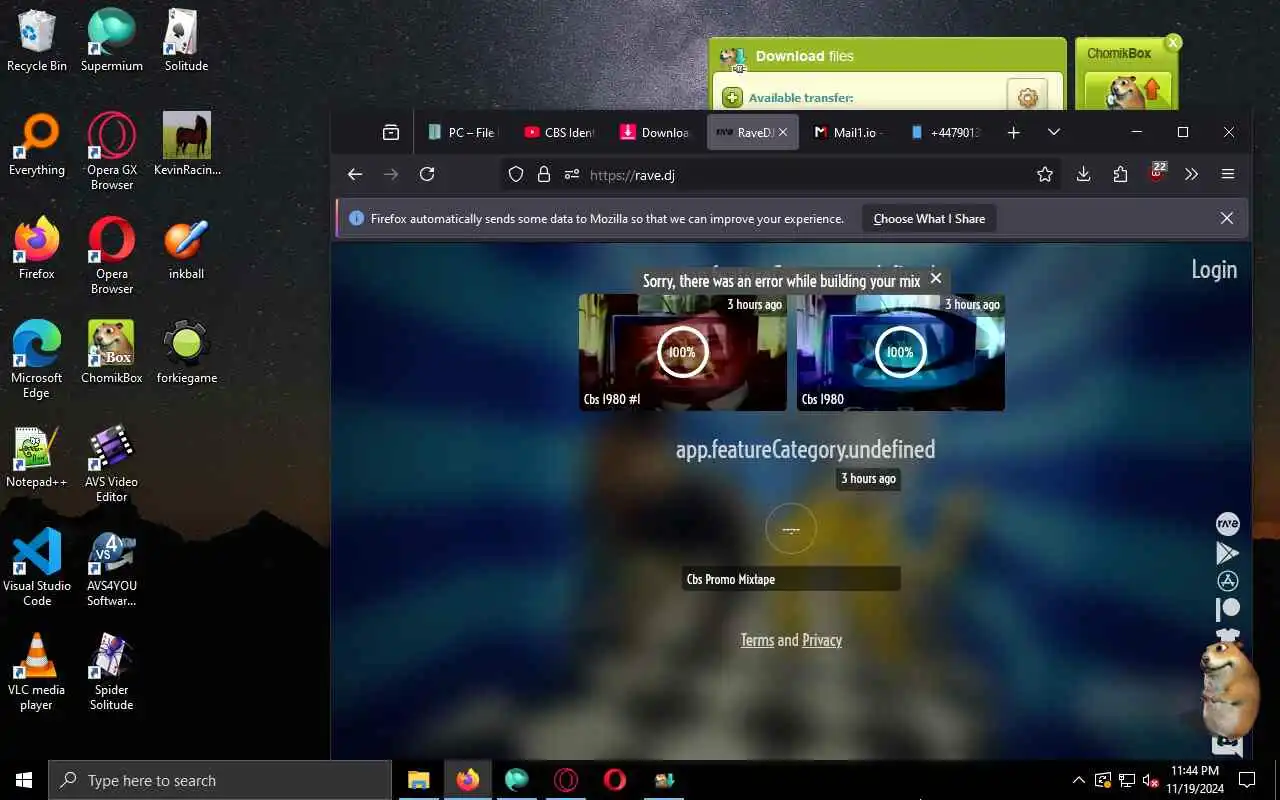1280x800 pixels.
Task: Open the Firefox hamburger application menu
Action: (x=1228, y=174)
